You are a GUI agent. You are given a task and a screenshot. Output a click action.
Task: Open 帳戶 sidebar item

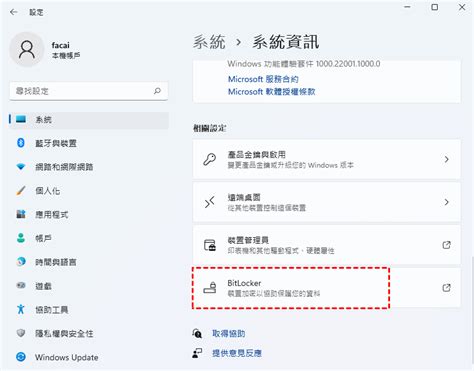pyautogui.click(x=89, y=238)
